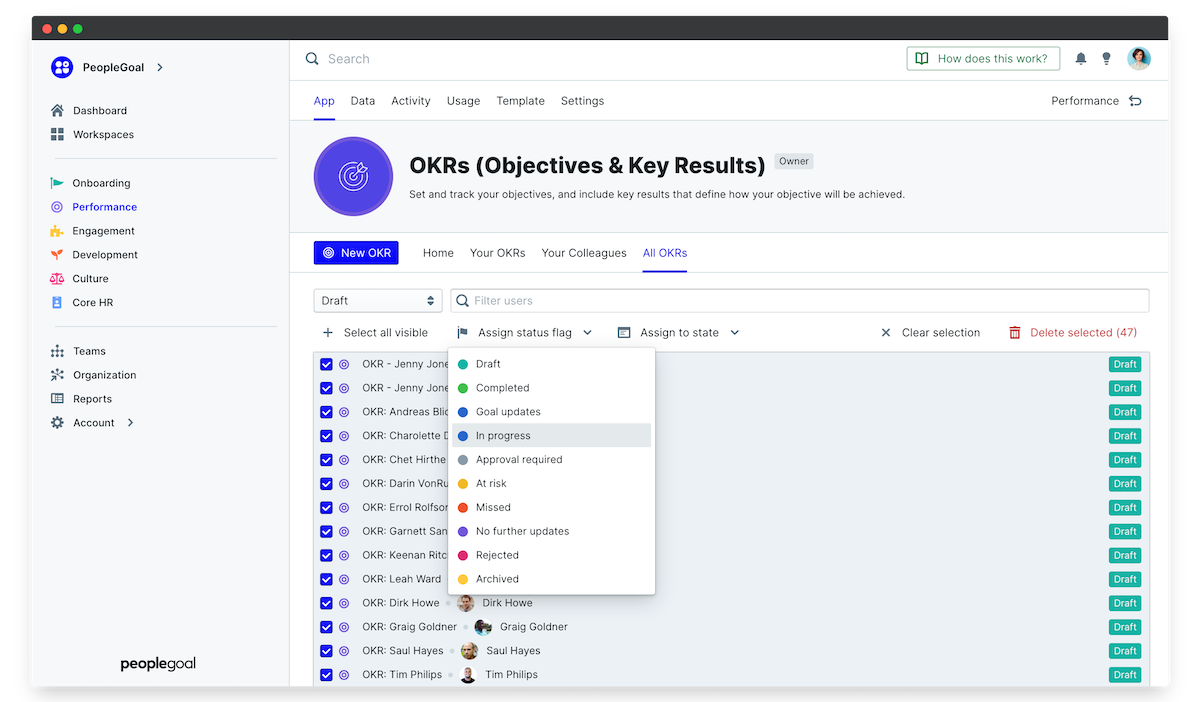Select Approval required status flag
This screenshot has height=702, width=1200.
[x=551, y=460]
